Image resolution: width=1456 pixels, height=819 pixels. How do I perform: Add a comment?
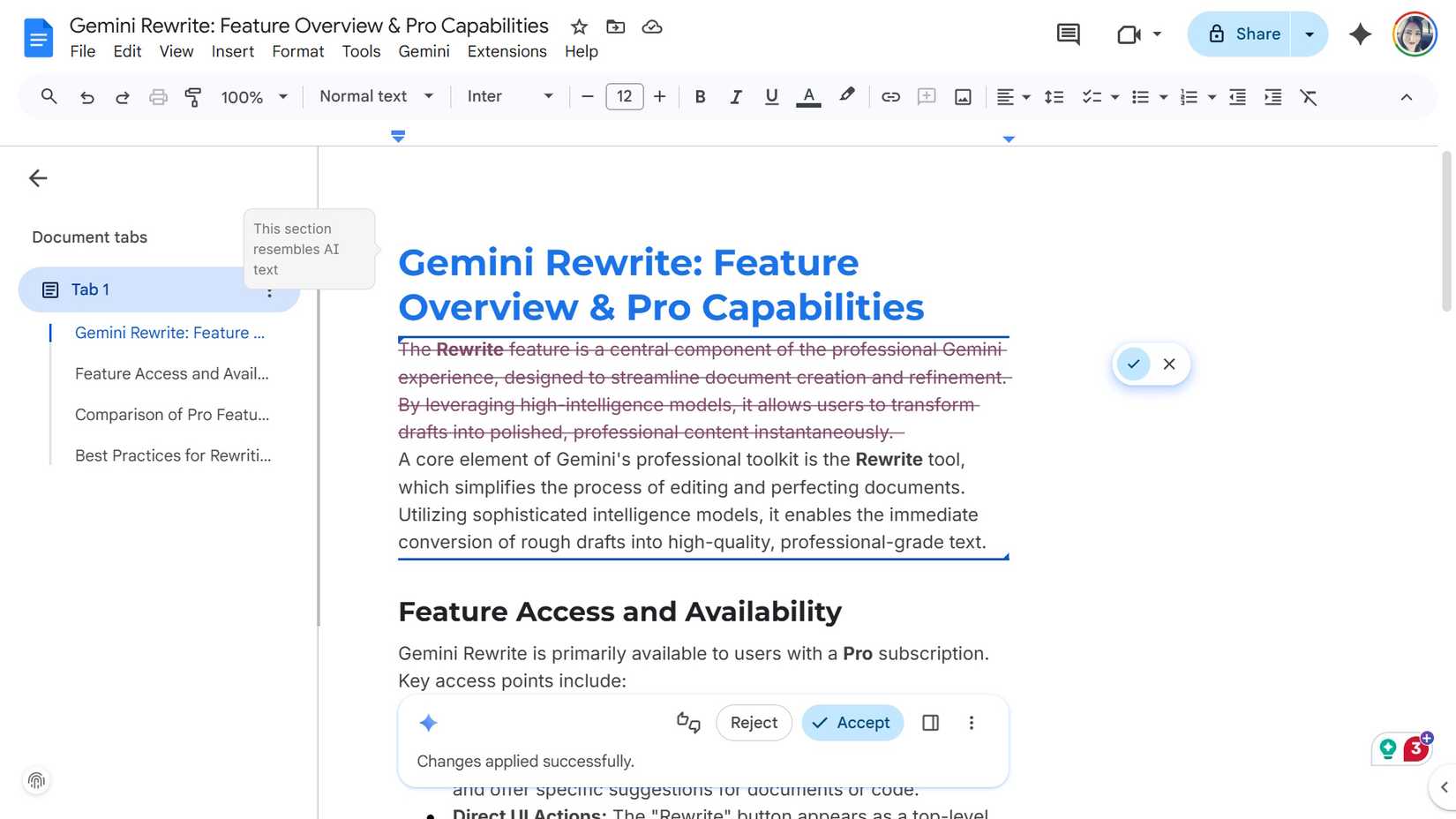tap(926, 97)
